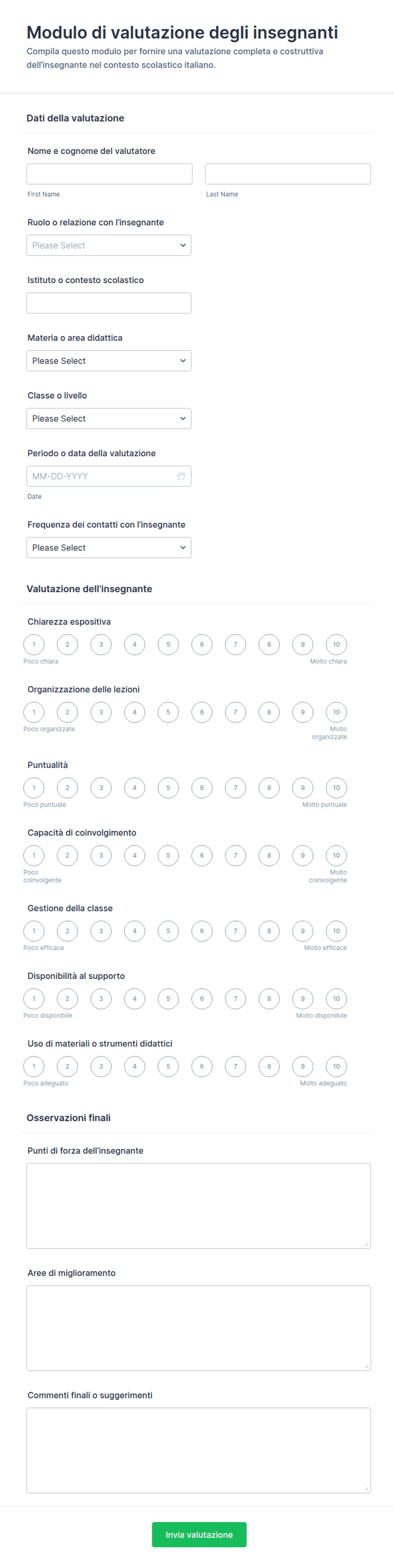Focus the Aree di miglioramento text area
Screen dimensions: 394x1568
(199, 1328)
